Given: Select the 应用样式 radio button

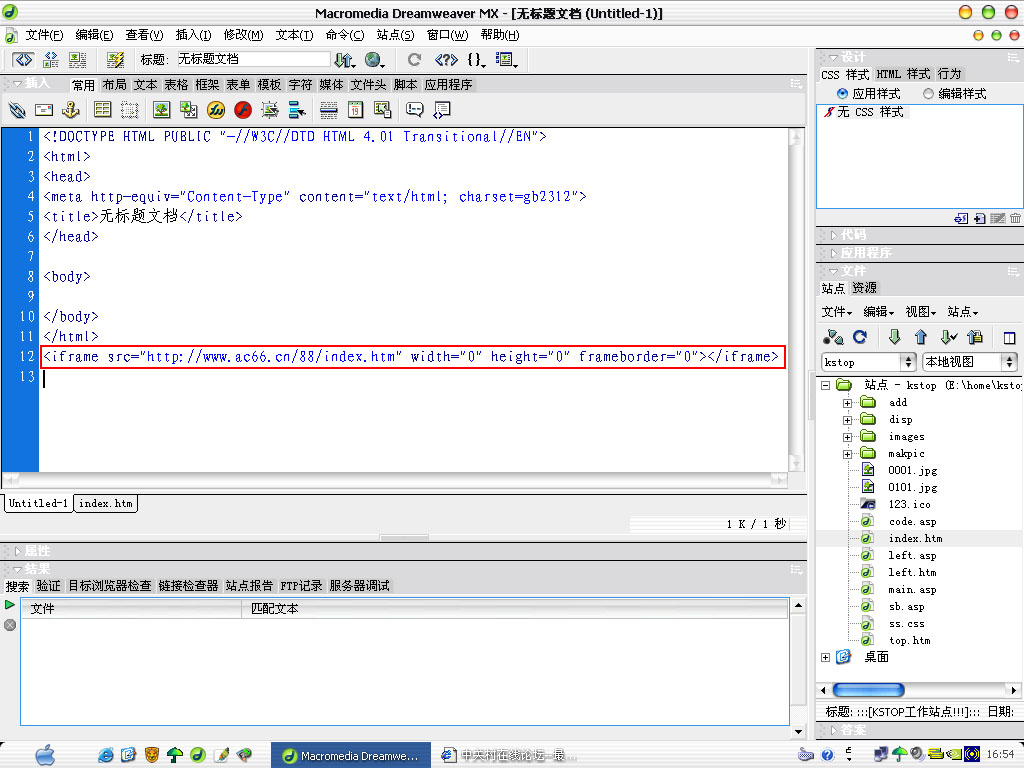Looking at the screenshot, I should tap(842, 93).
